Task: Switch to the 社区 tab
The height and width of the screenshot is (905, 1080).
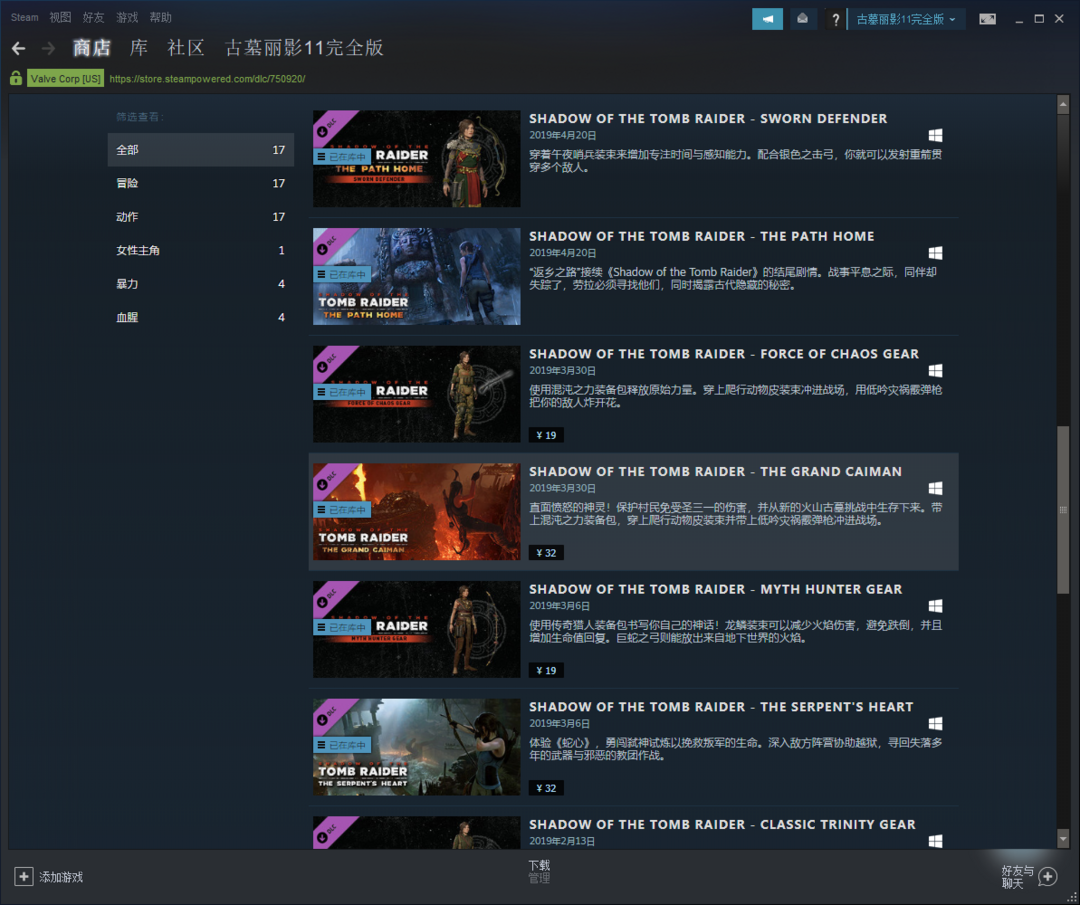Action: (x=186, y=48)
